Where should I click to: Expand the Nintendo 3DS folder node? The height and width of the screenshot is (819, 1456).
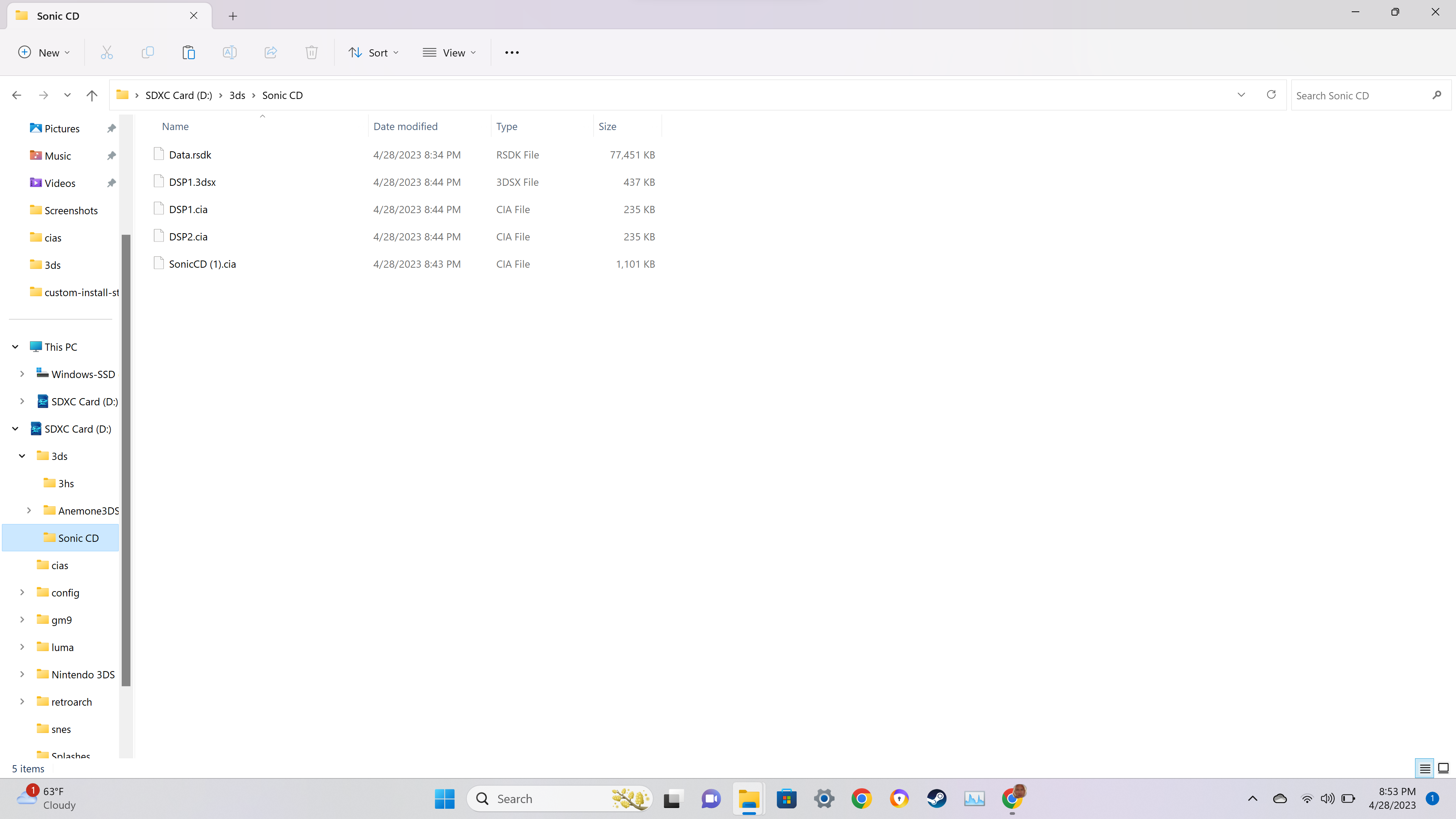[22, 674]
